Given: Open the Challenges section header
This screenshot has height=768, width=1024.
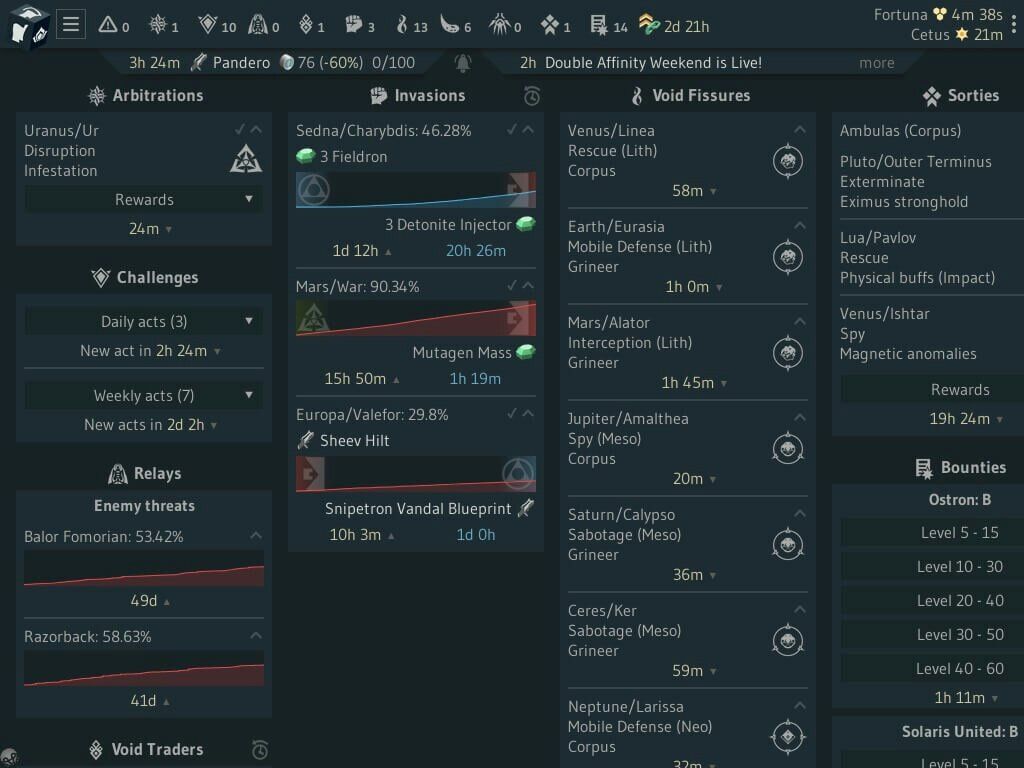Looking at the screenshot, I should coord(145,278).
